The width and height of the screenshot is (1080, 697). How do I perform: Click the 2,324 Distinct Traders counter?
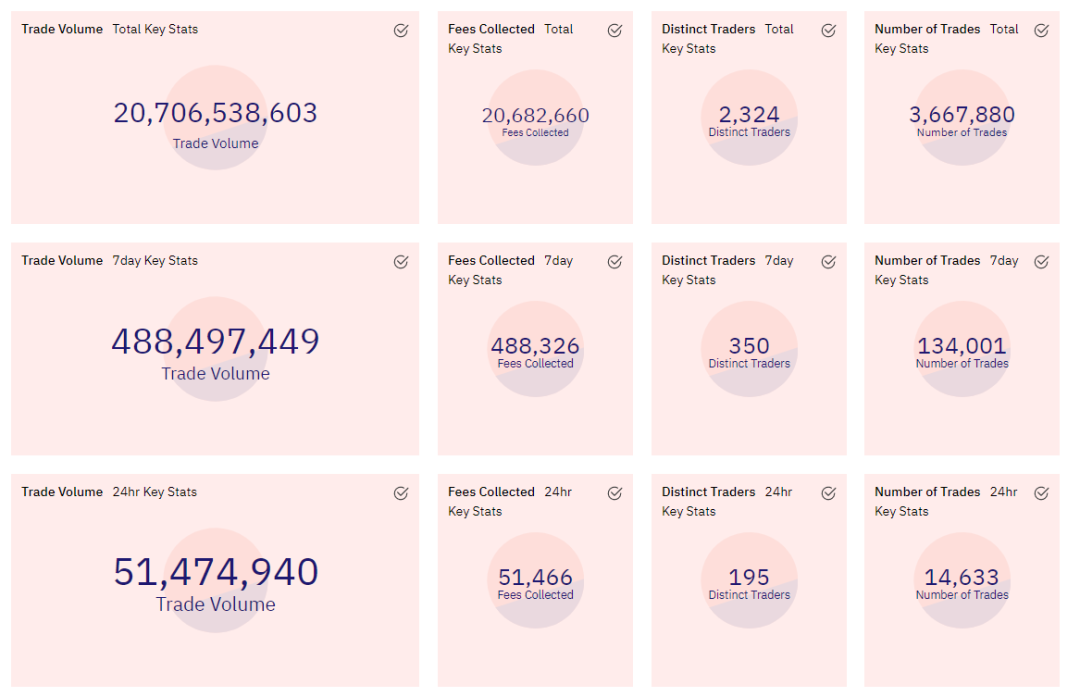(x=749, y=114)
